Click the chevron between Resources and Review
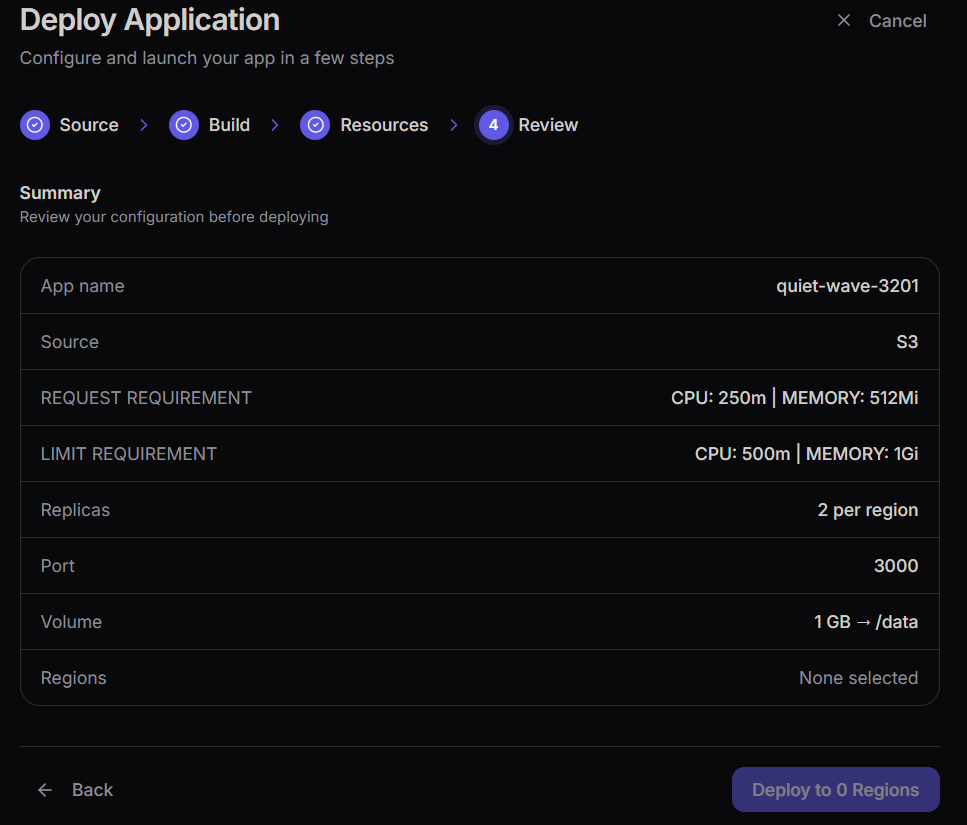 click(454, 125)
